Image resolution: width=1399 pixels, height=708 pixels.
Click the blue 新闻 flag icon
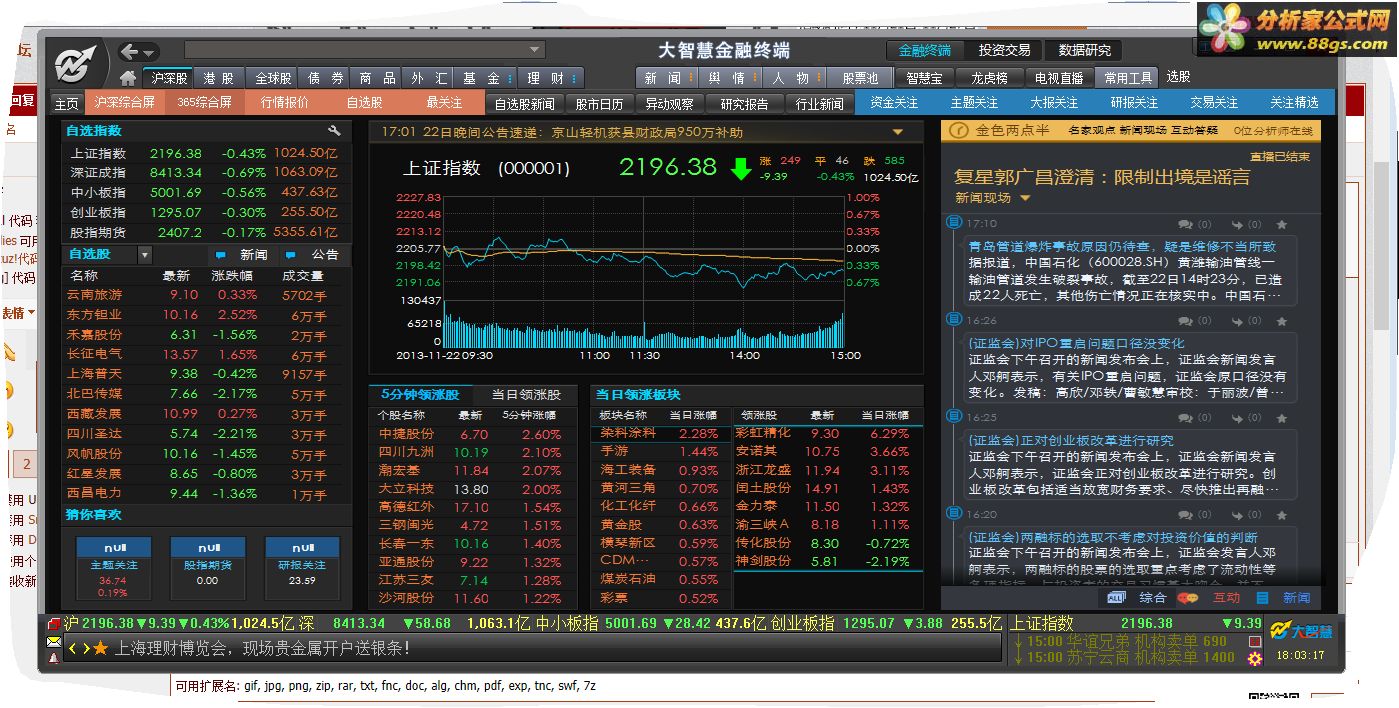(220, 255)
